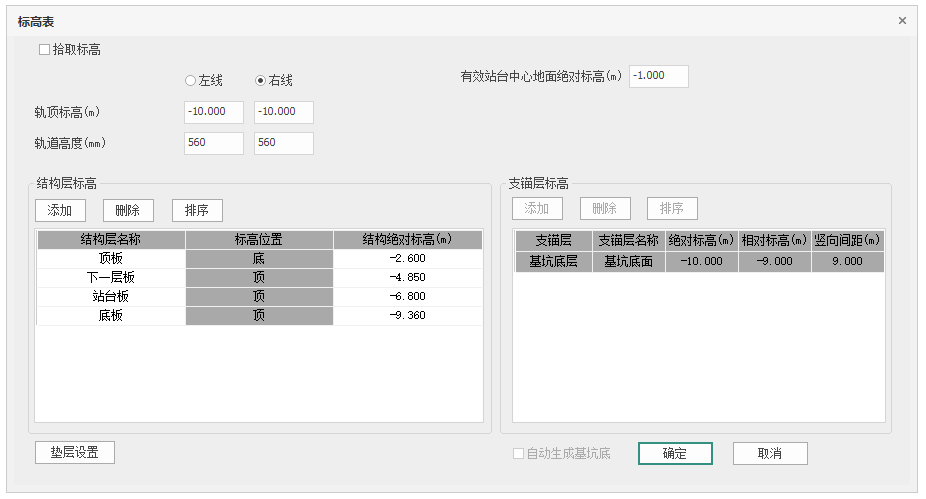This screenshot has width=926, height=499.
Task: Click the -2.600 absolute elevation cell
Action: 408,259
